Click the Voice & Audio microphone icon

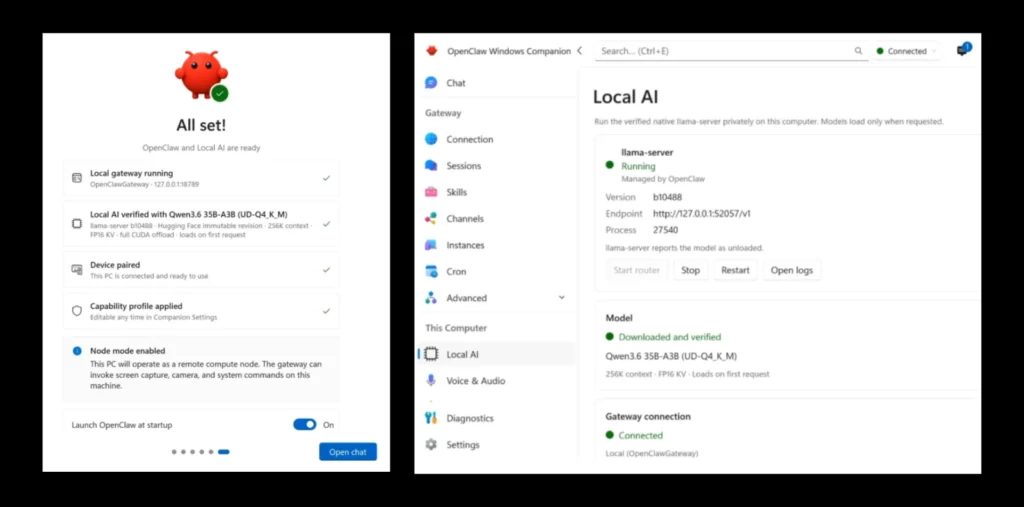pos(431,380)
